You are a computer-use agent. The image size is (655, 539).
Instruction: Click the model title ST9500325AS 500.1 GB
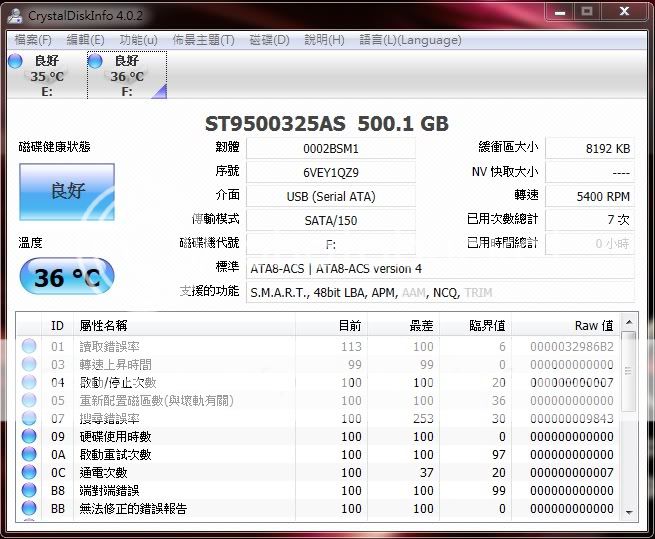(x=327, y=123)
